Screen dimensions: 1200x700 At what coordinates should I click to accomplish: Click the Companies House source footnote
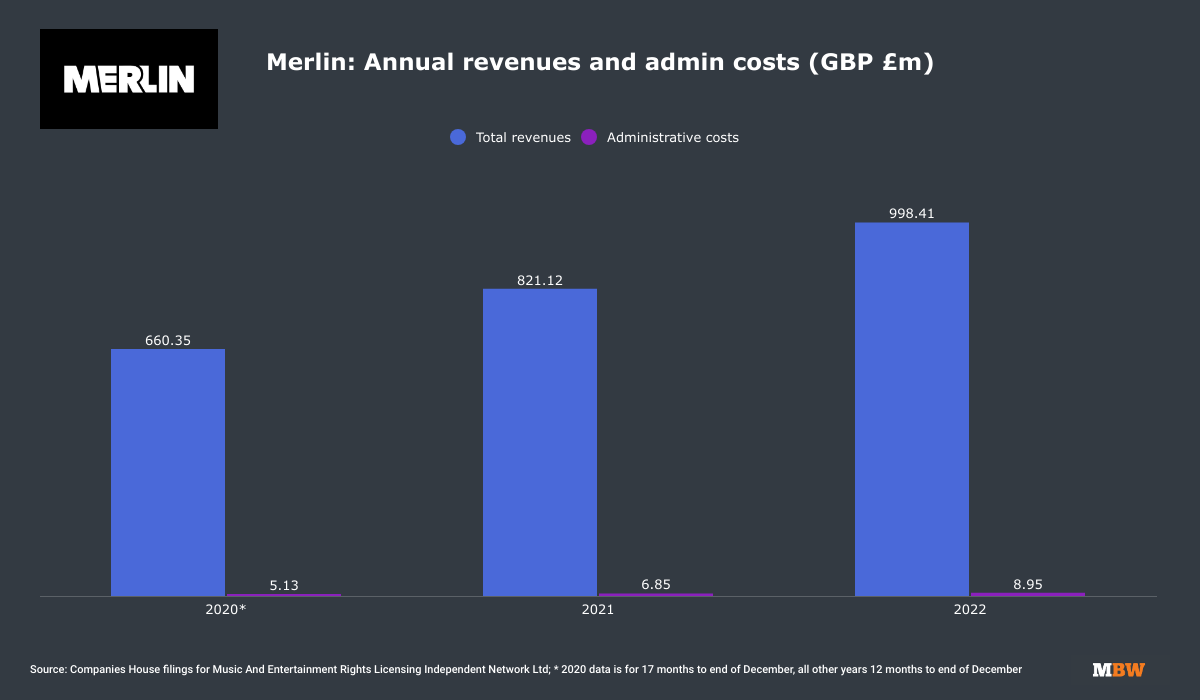(x=526, y=669)
